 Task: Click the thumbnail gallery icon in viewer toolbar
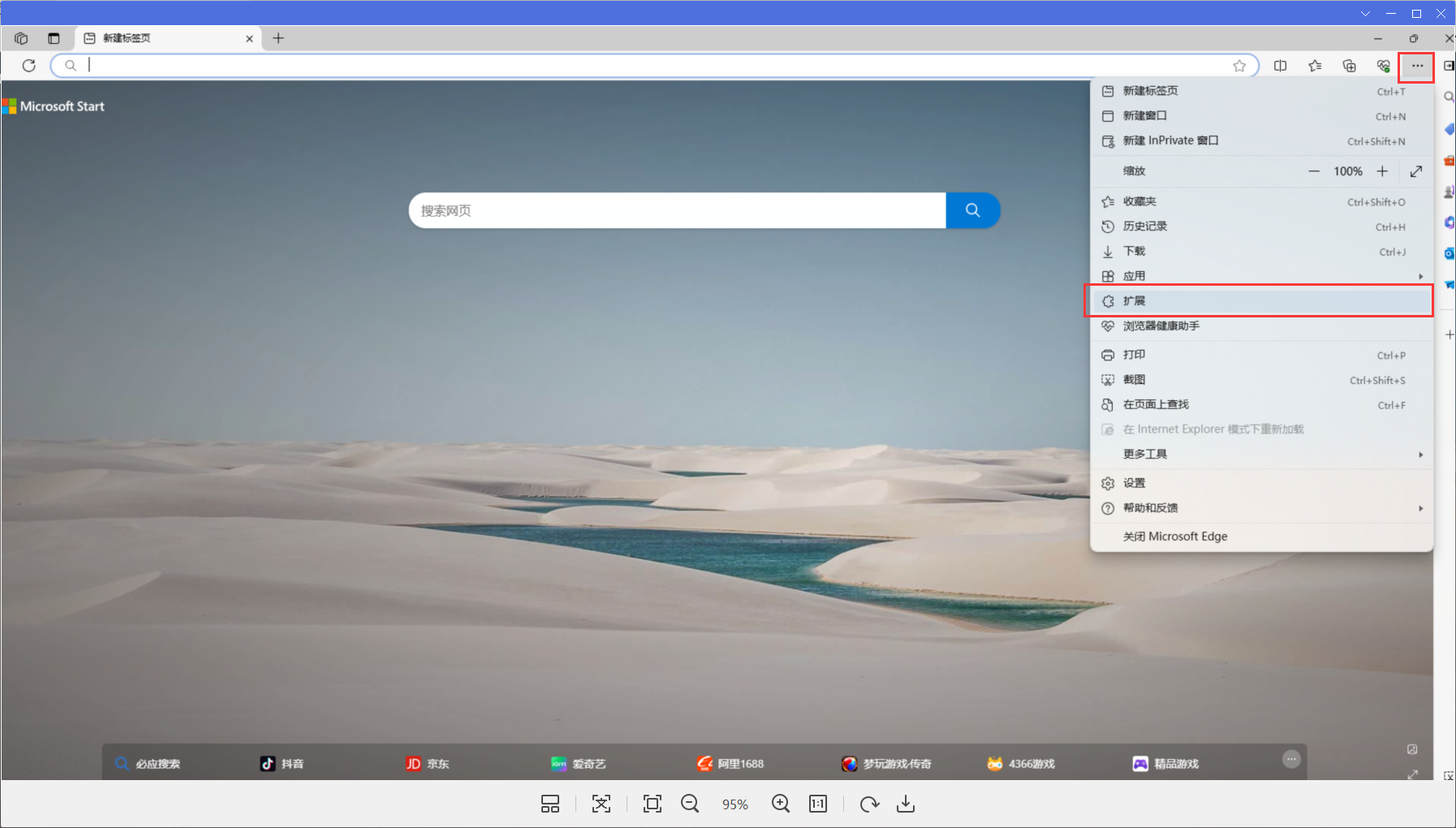tap(550, 804)
